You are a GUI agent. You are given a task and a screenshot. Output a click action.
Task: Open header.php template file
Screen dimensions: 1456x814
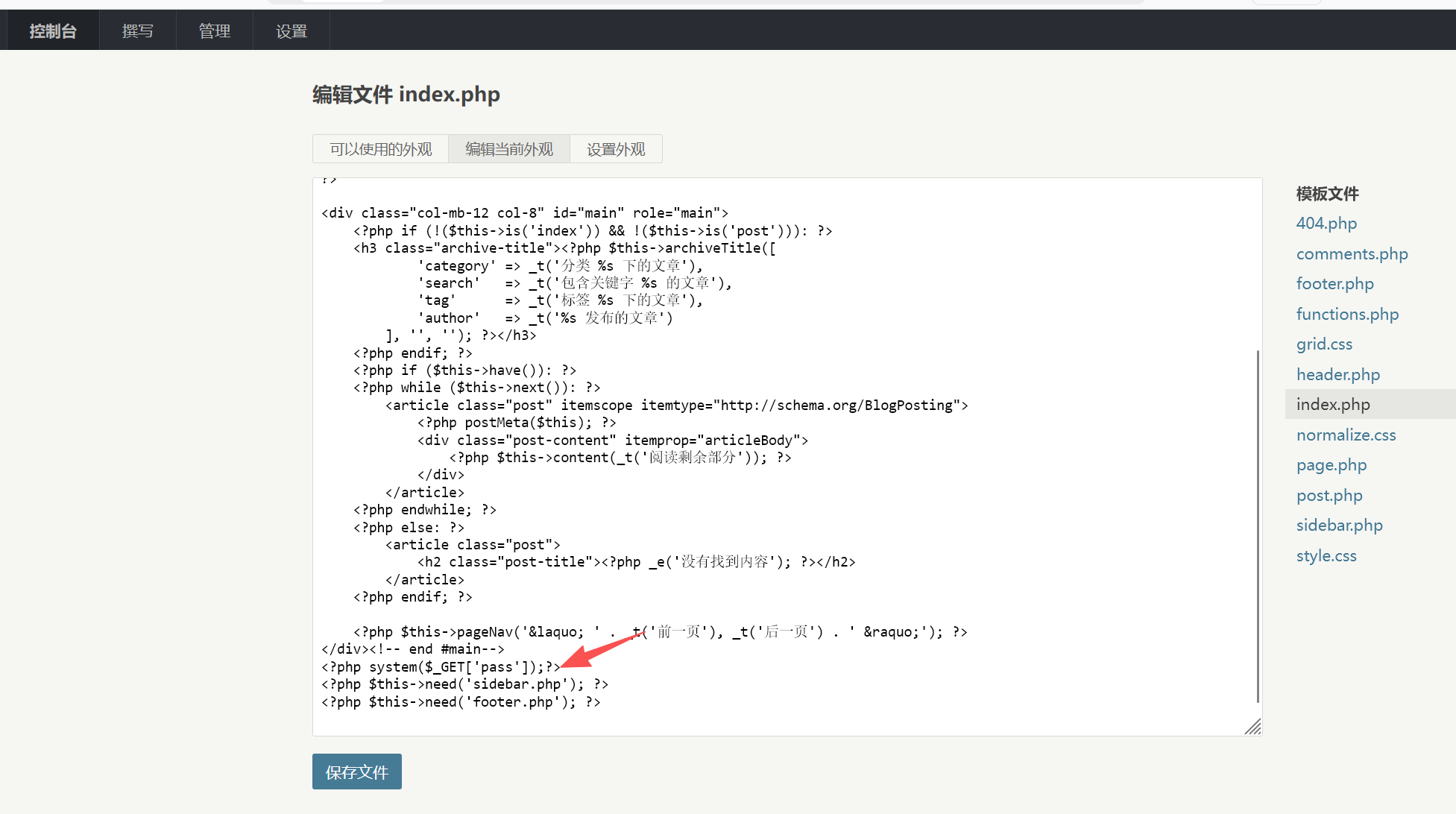1337,374
